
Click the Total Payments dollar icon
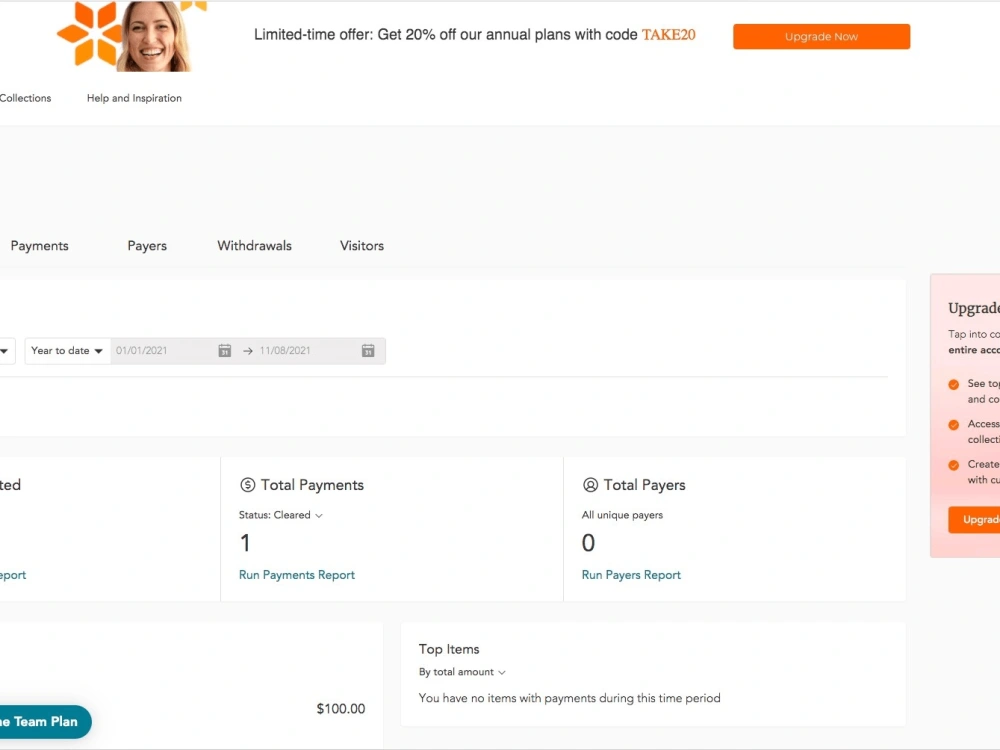click(247, 485)
